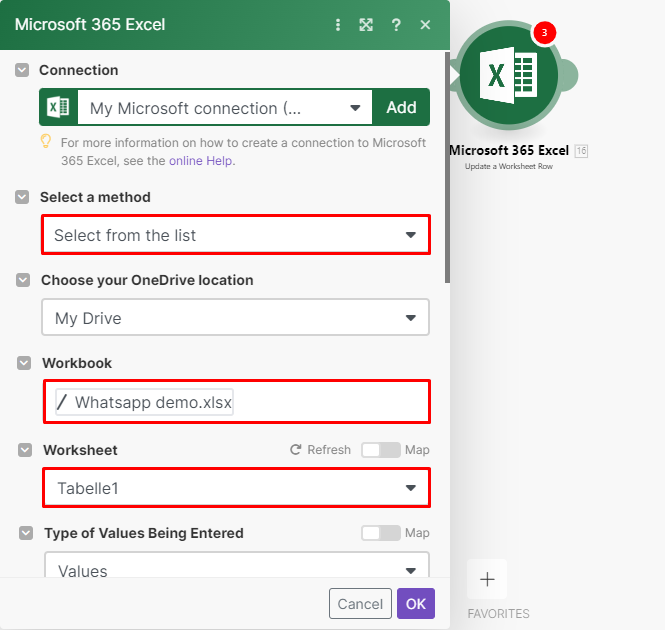
Task: Collapse the Connection section
Action: tap(22, 70)
